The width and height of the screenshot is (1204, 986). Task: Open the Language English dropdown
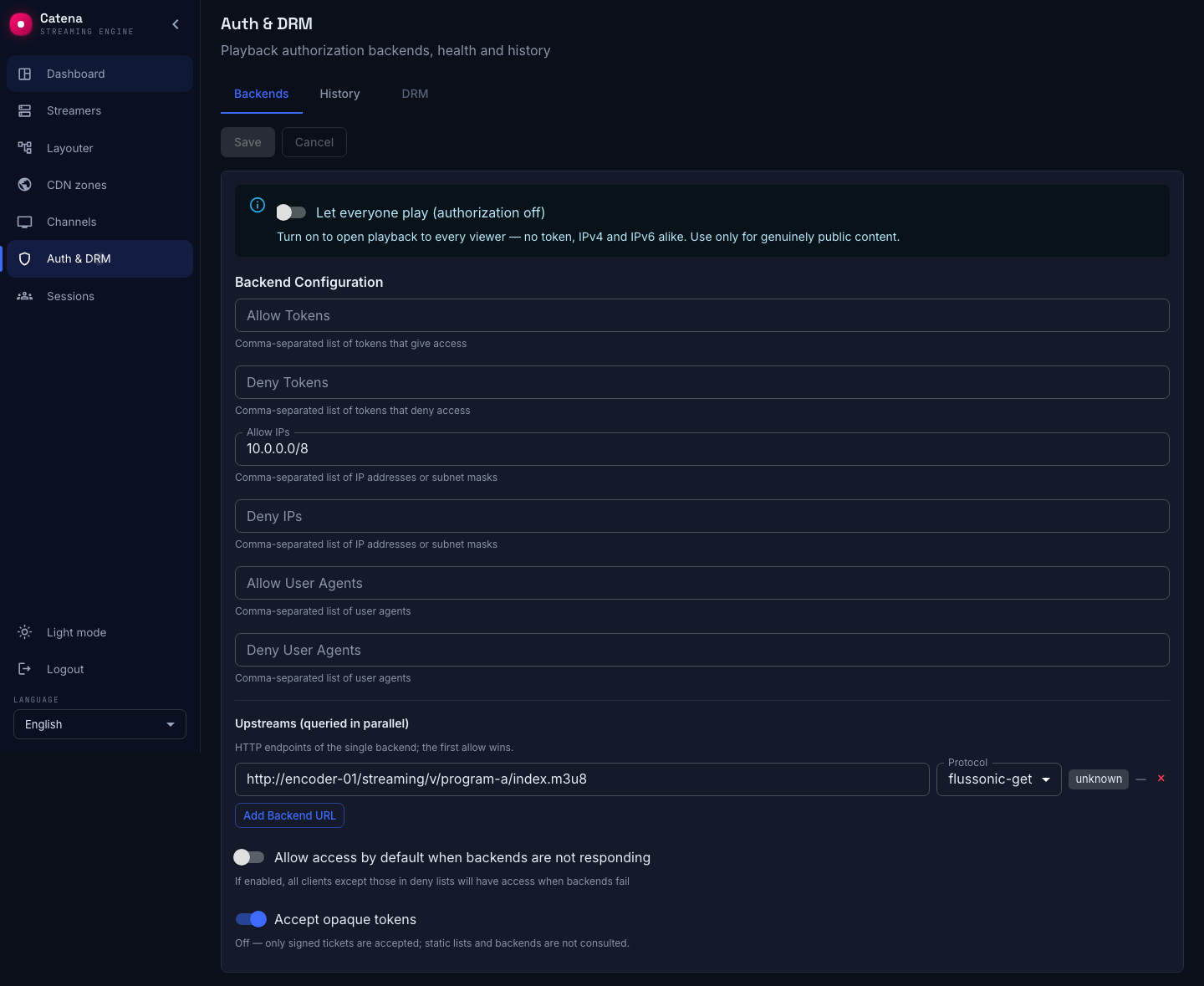click(x=99, y=724)
